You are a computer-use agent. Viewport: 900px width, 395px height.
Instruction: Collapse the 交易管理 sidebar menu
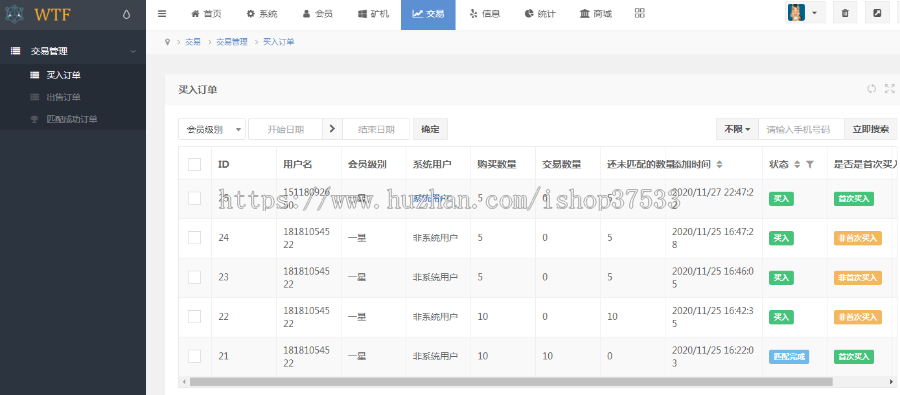click(x=73, y=51)
